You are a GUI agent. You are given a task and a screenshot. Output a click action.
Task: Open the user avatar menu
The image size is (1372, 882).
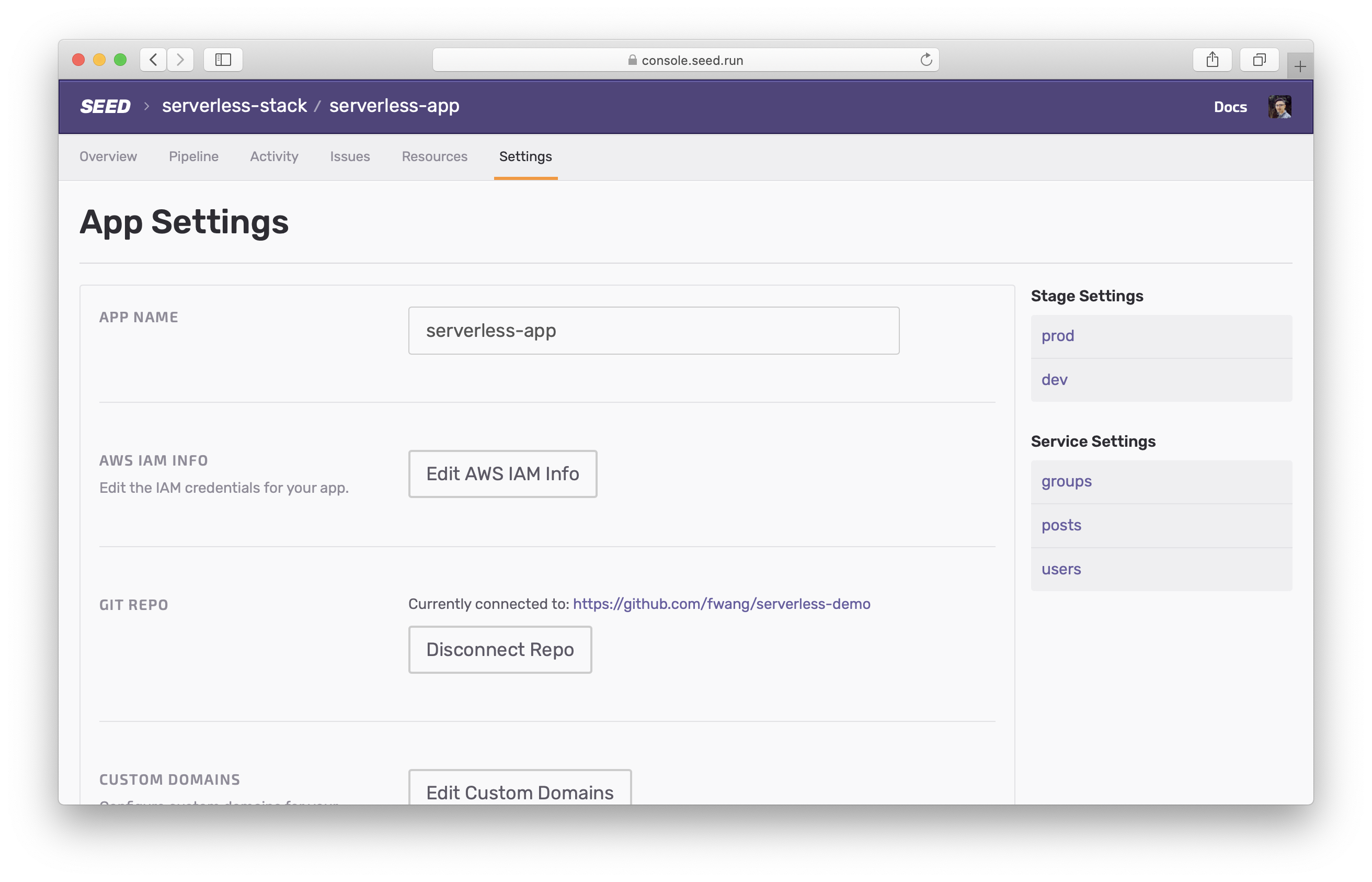coord(1279,107)
